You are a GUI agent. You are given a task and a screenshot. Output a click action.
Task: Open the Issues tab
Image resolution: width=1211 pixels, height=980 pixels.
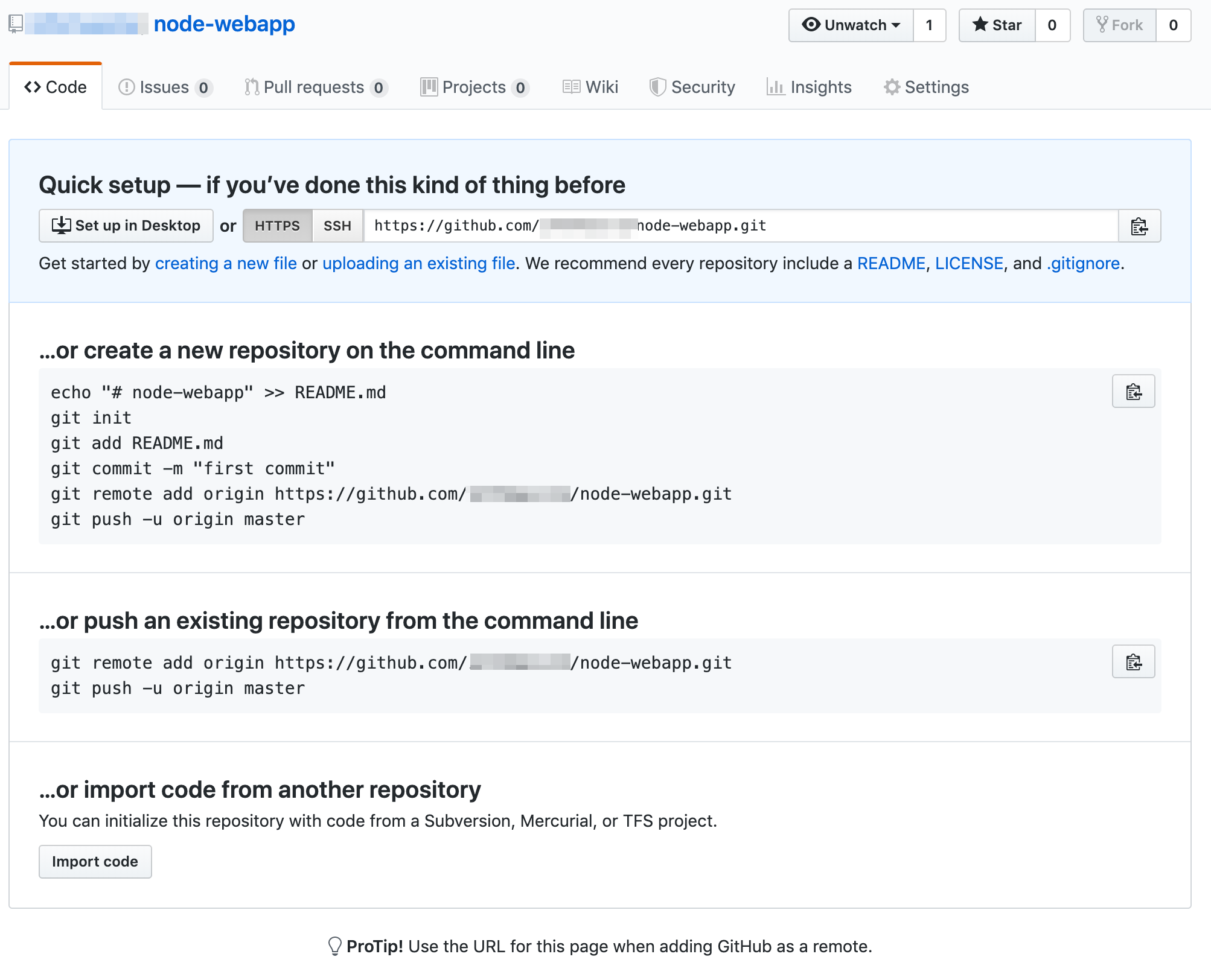[x=165, y=87]
